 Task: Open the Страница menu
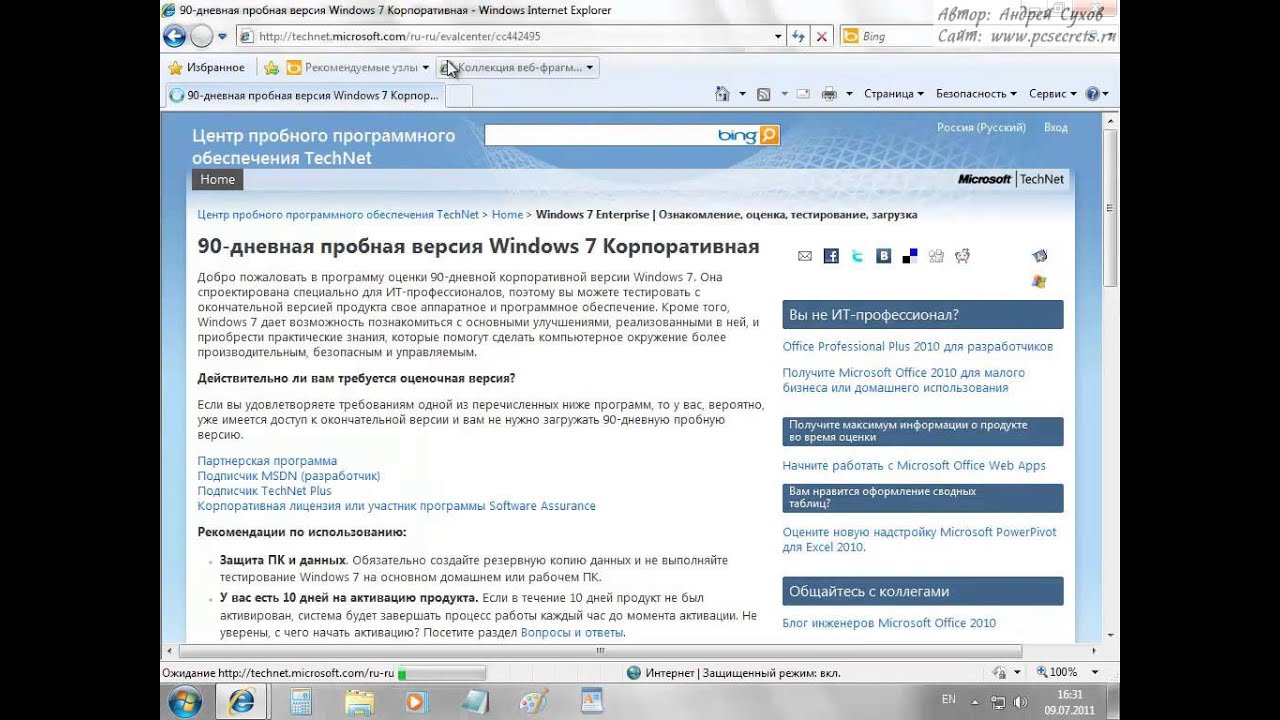point(894,93)
